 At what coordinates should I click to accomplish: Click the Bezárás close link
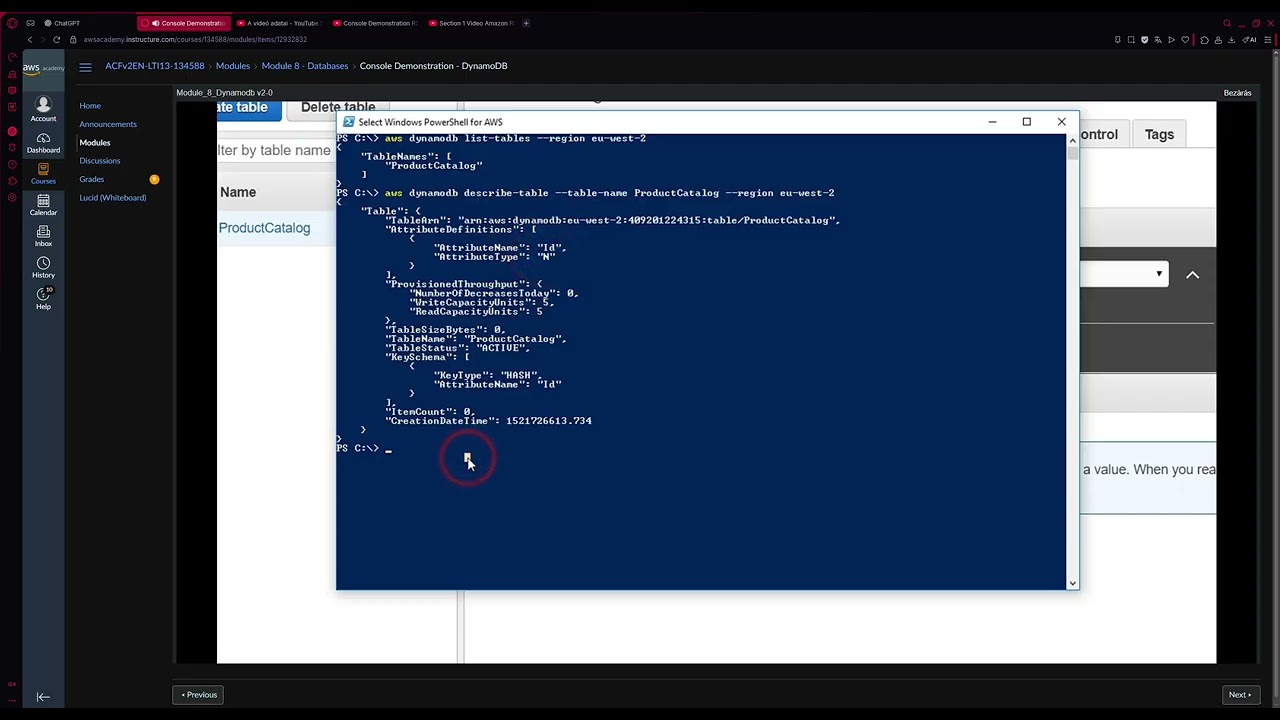click(x=1237, y=93)
